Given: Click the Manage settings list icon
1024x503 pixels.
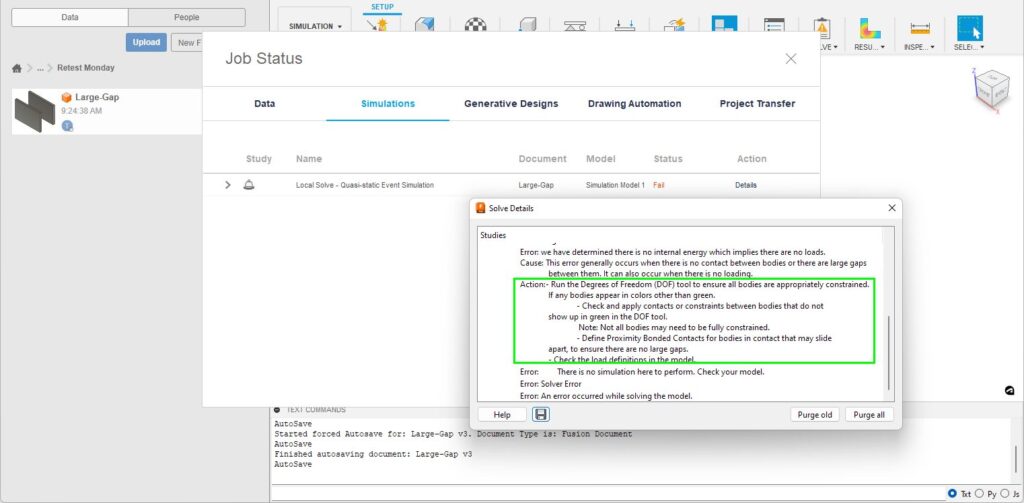Looking at the screenshot, I should tap(774, 27).
